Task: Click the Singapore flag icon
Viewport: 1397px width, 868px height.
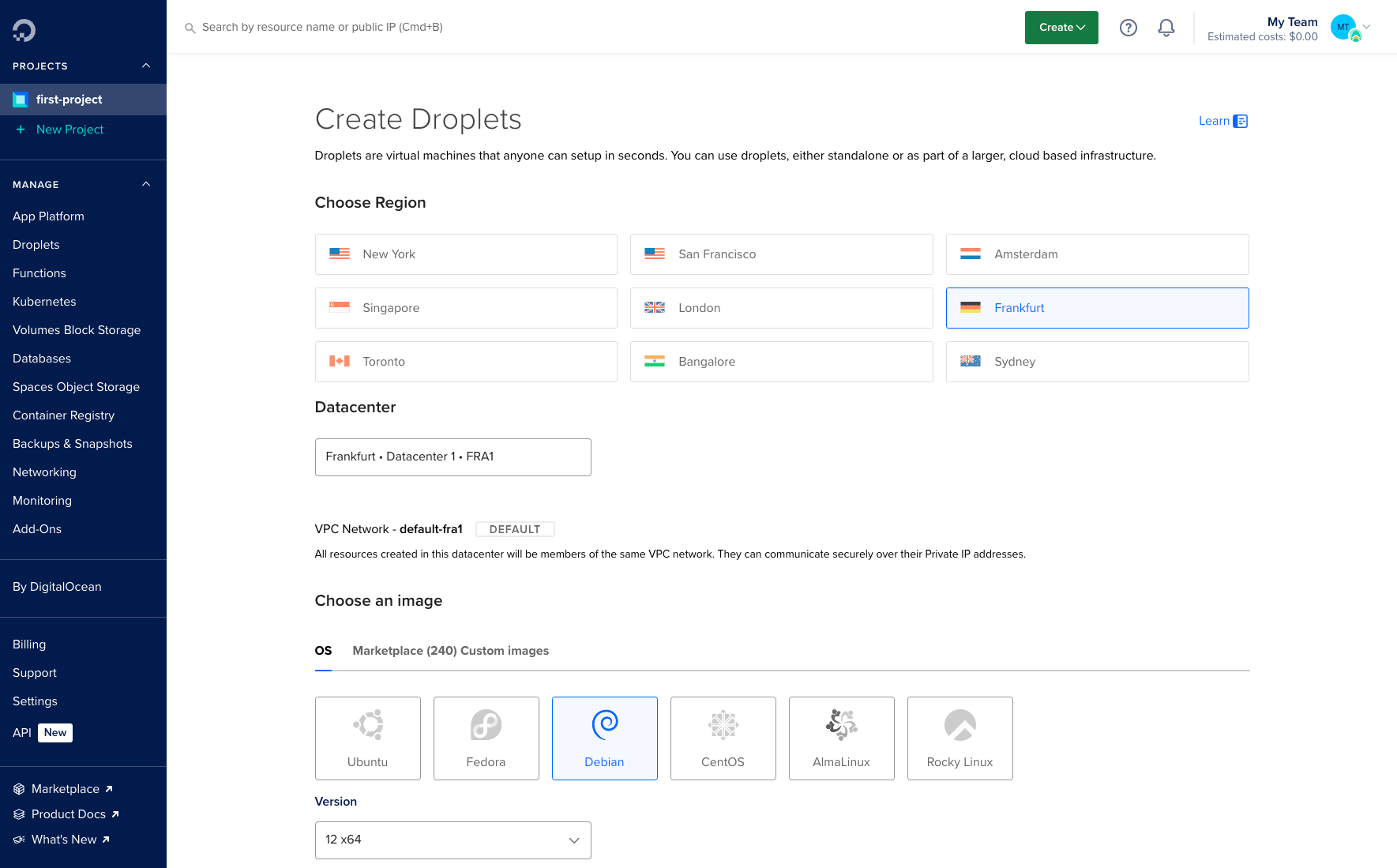Action: tap(340, 307)
